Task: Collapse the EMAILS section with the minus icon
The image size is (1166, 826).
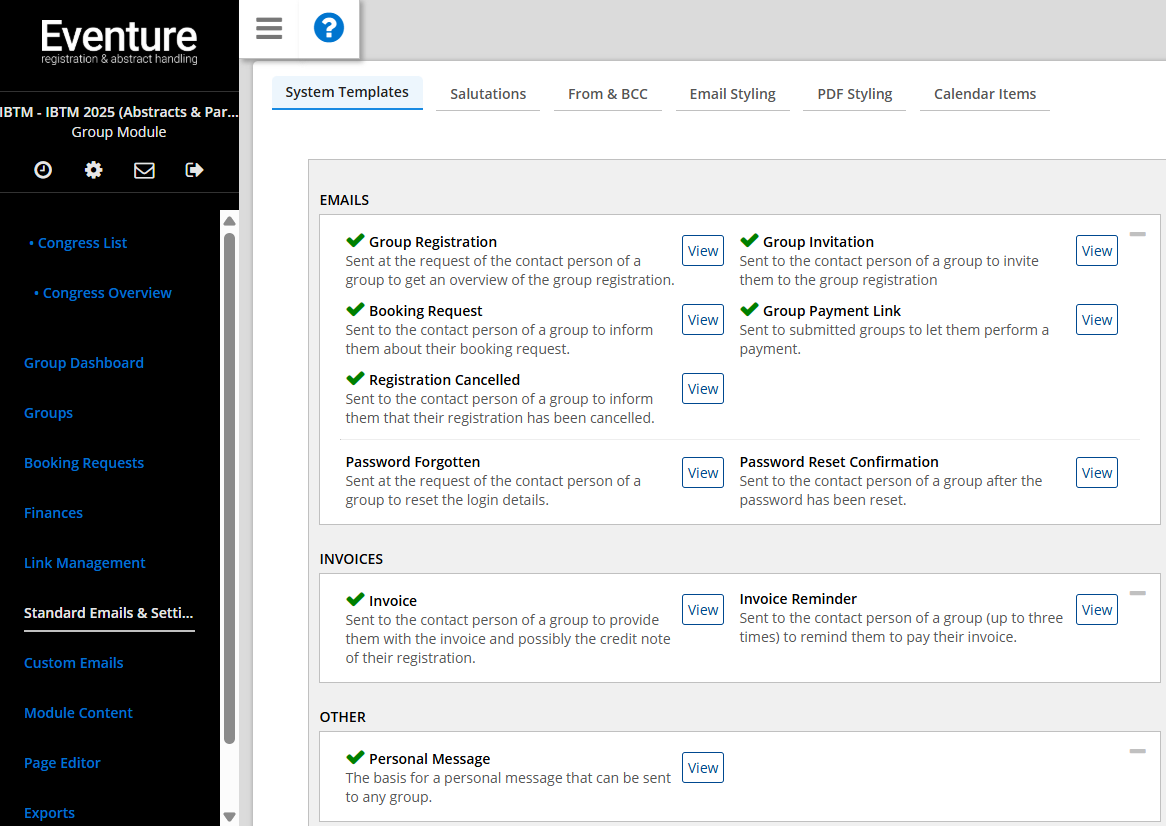Action: [x=1138, y=234]
